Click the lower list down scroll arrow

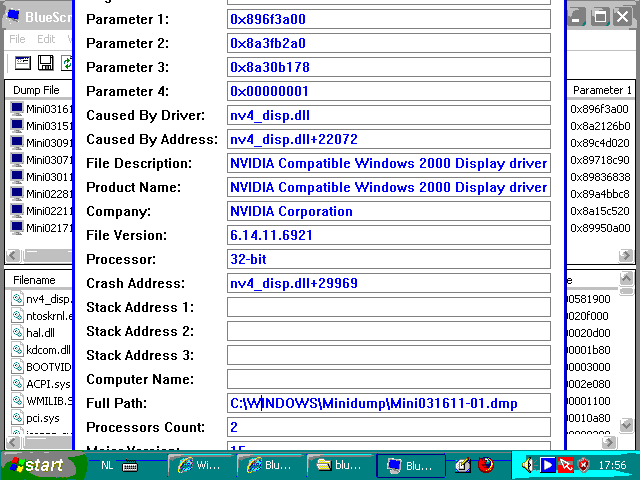click(x=626, y=425)
